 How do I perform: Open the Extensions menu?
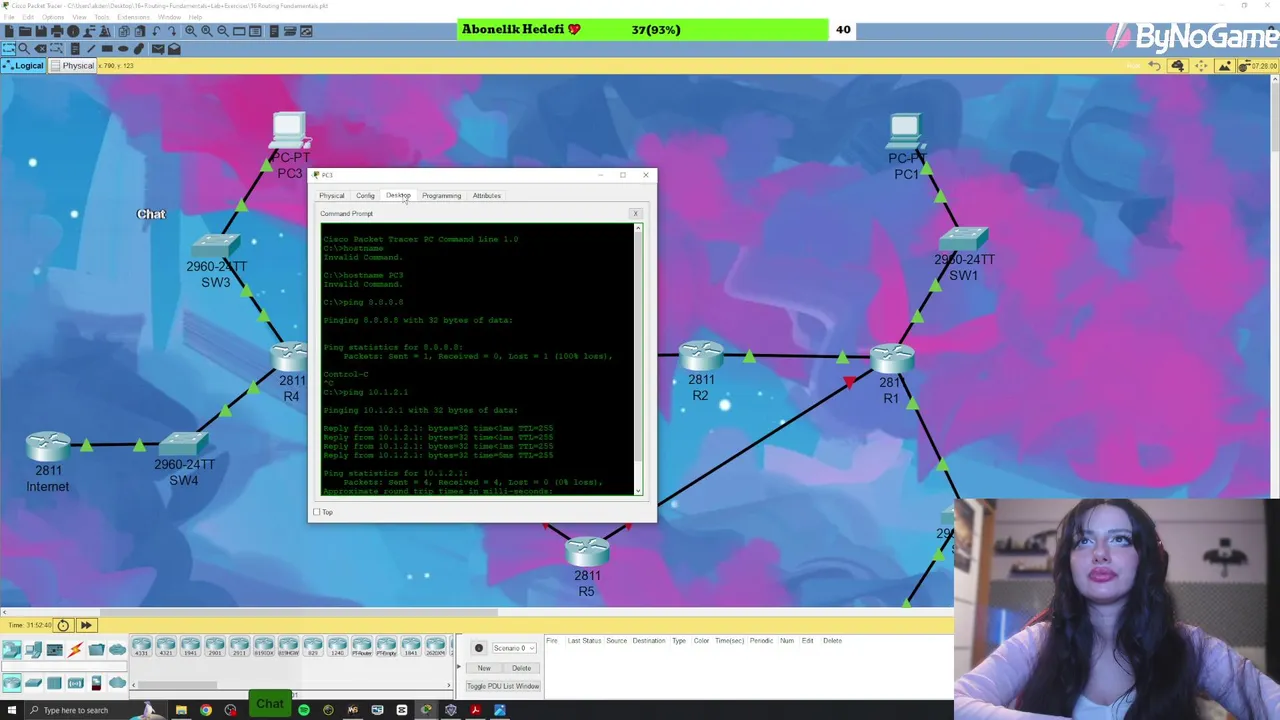click(133, 17)
